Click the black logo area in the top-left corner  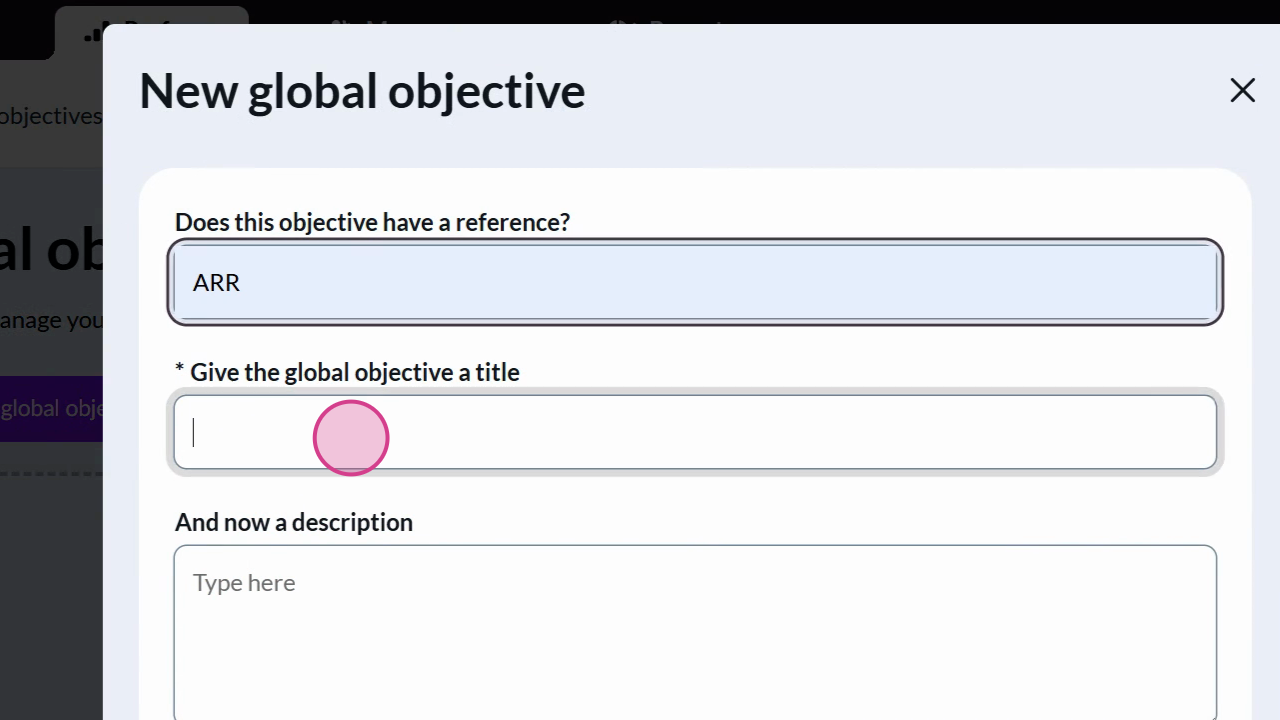[25, 30]
